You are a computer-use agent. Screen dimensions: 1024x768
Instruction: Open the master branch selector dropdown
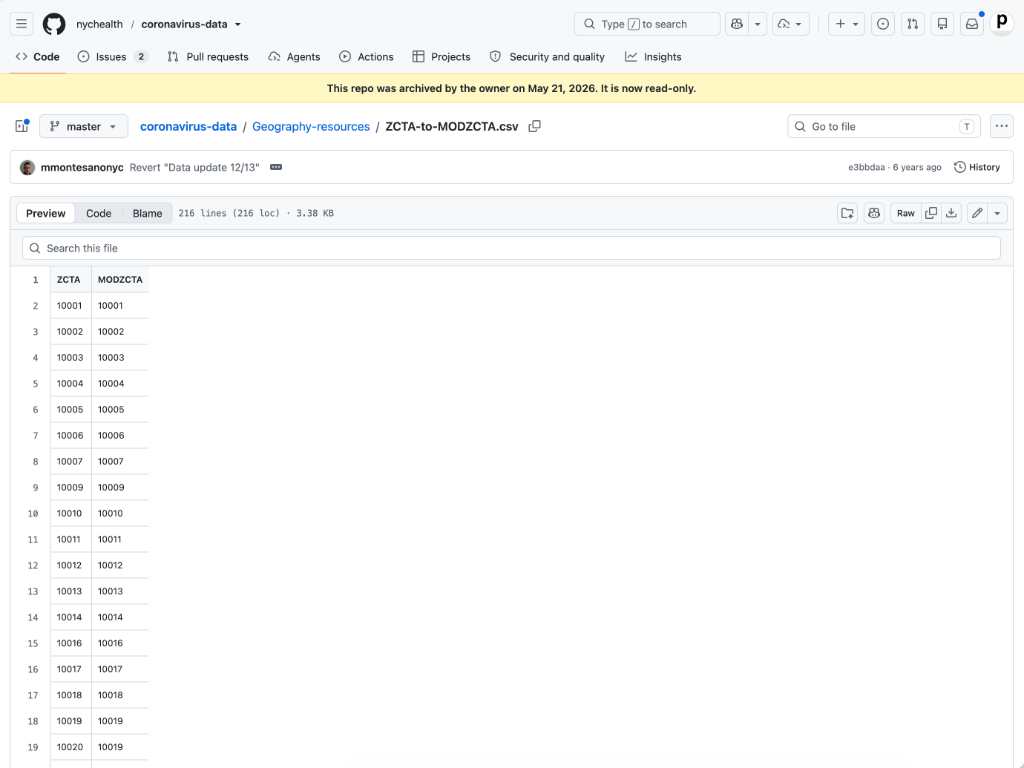coord(84,126)
